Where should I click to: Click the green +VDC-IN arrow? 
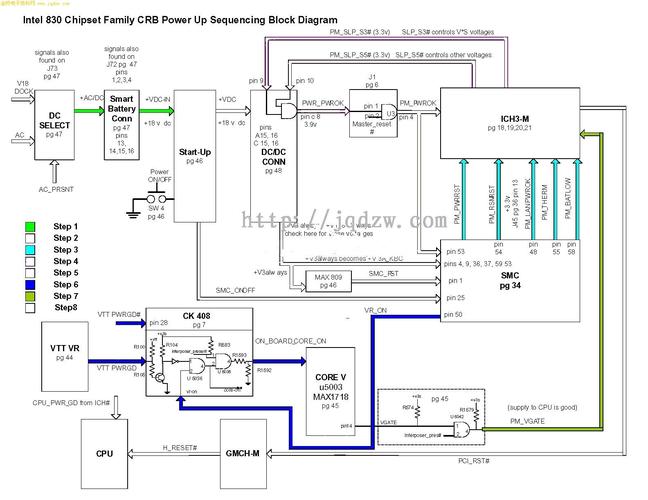point(157,111)
